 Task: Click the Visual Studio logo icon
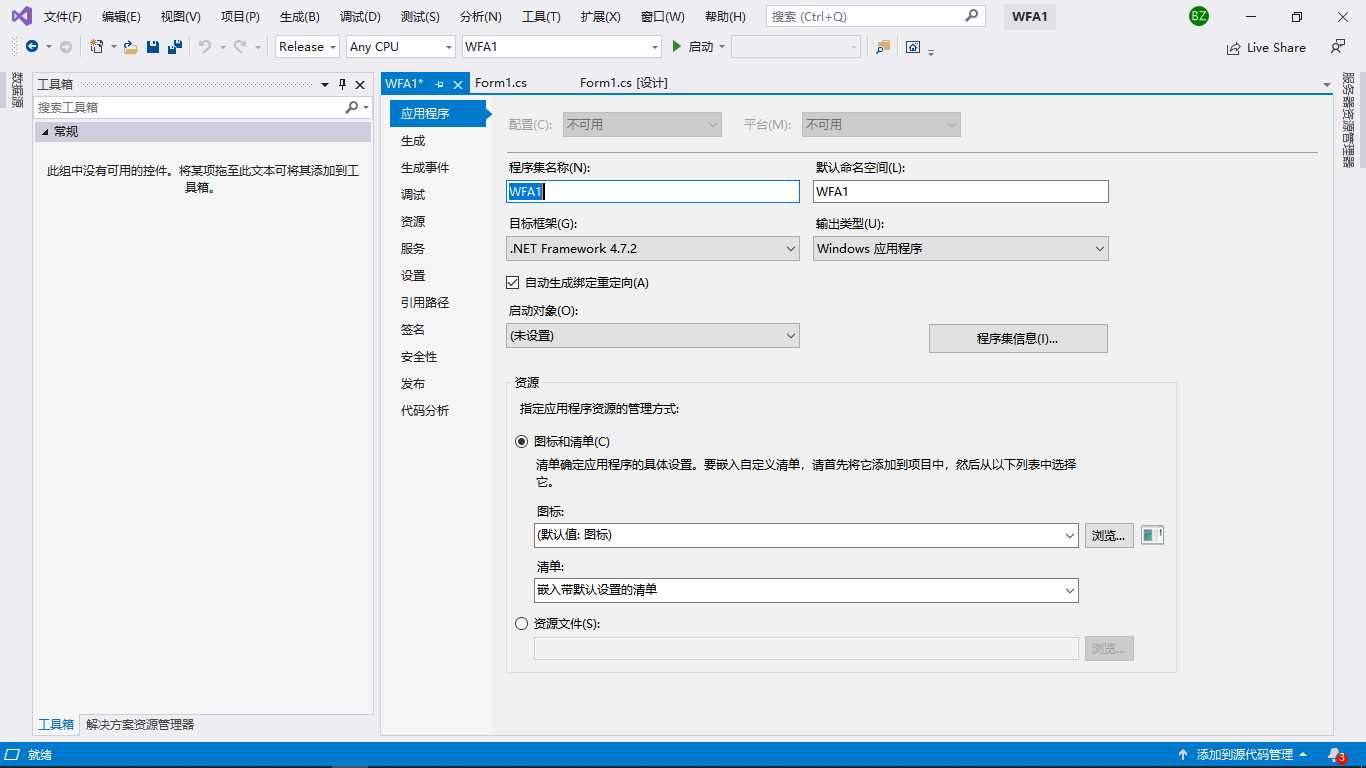tap(21, 16)
